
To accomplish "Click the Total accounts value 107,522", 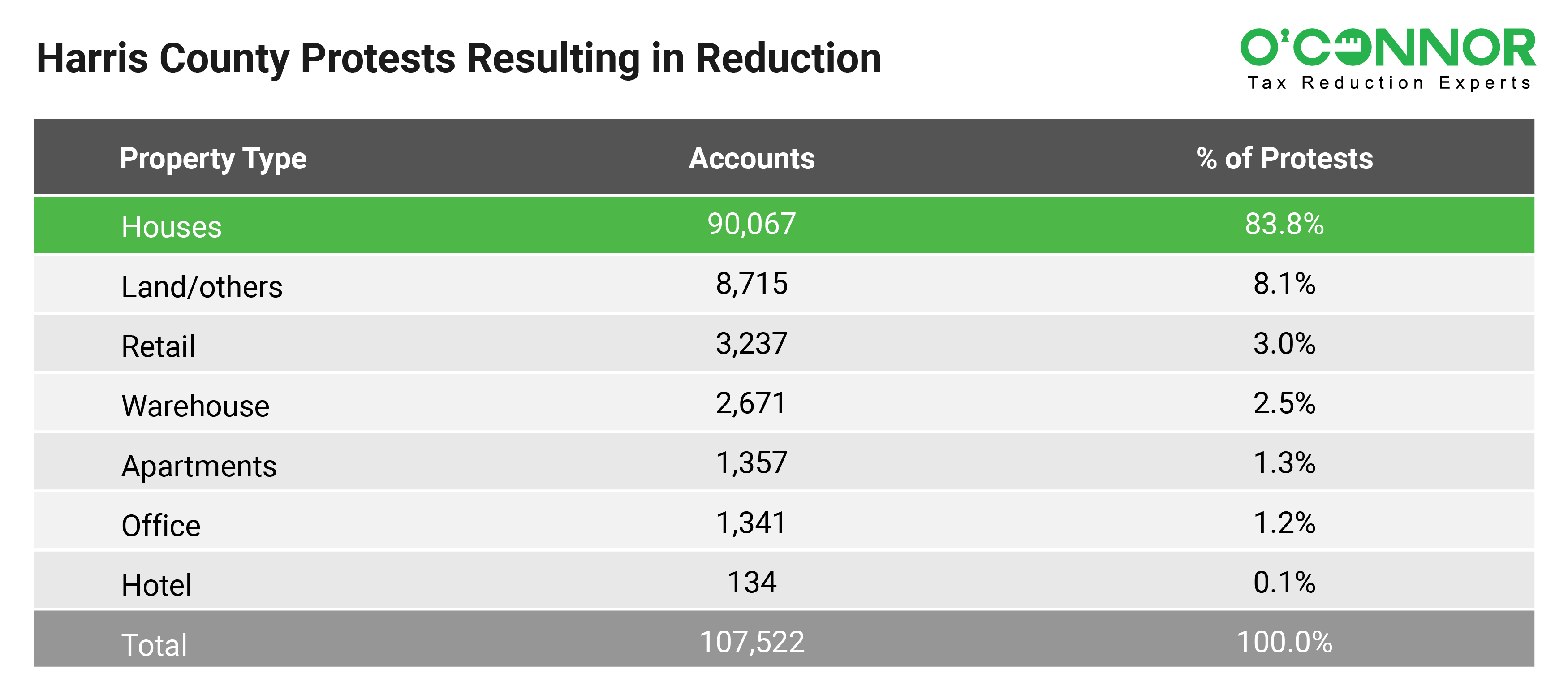I will [751, 642].
